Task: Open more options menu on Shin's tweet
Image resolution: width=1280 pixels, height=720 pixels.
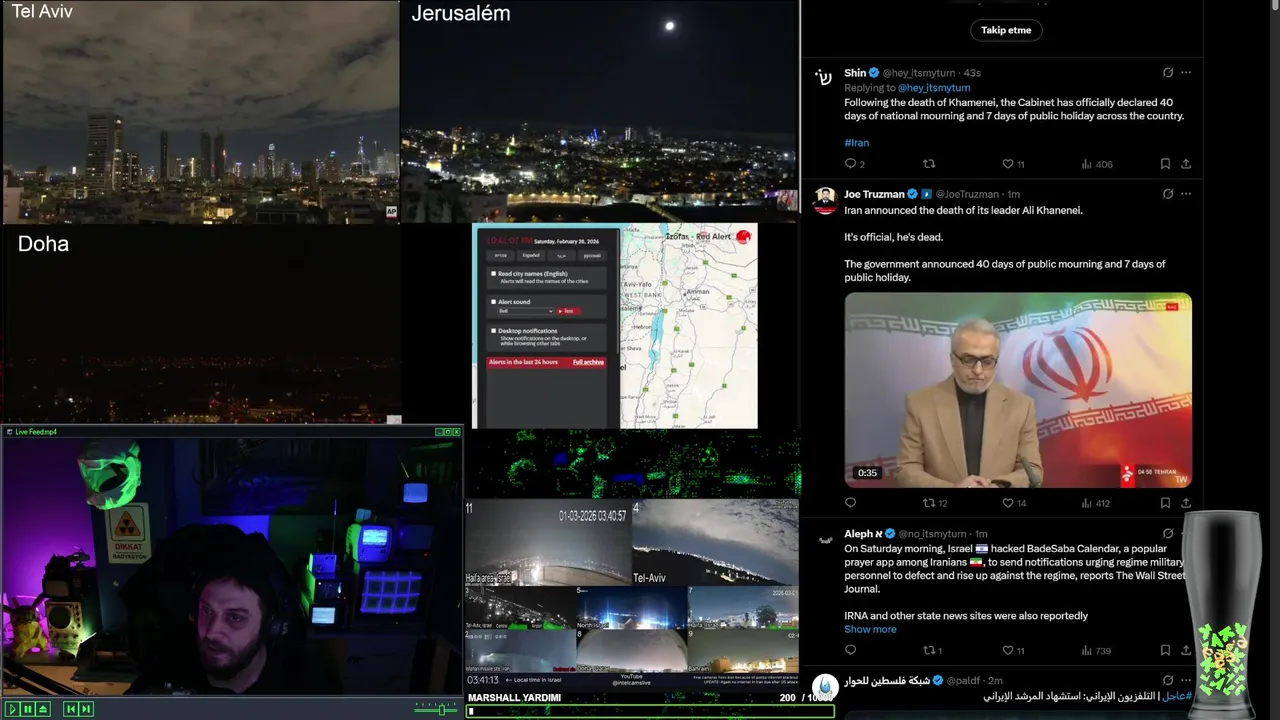Action: click(x=1186, y=73)
